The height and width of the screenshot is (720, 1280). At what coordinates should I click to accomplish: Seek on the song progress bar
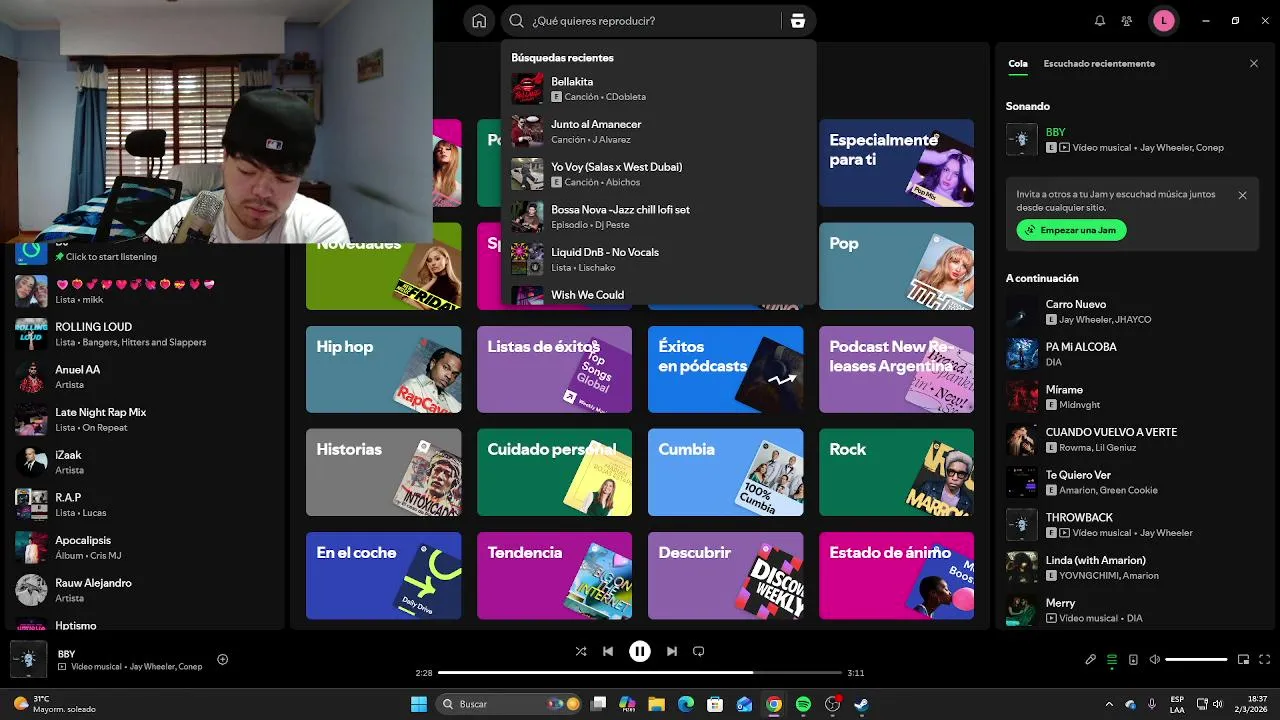pyautogui.click(x=640, y=673)
